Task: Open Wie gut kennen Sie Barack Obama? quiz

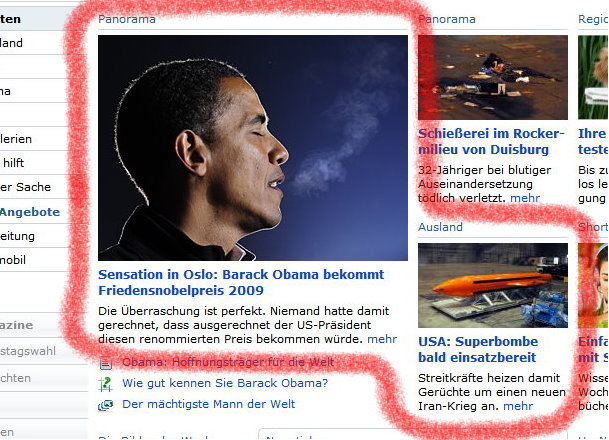Action: click(225, 383)
